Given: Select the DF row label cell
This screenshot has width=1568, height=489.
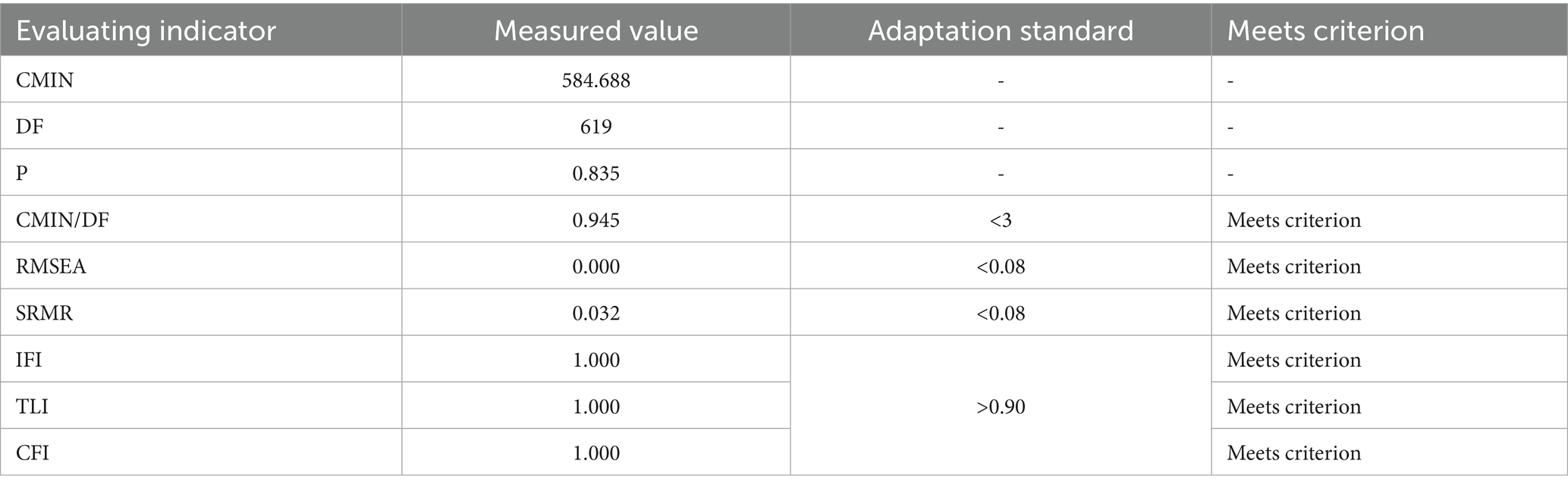Looking at the screenshot, I should tap(30, 126).
